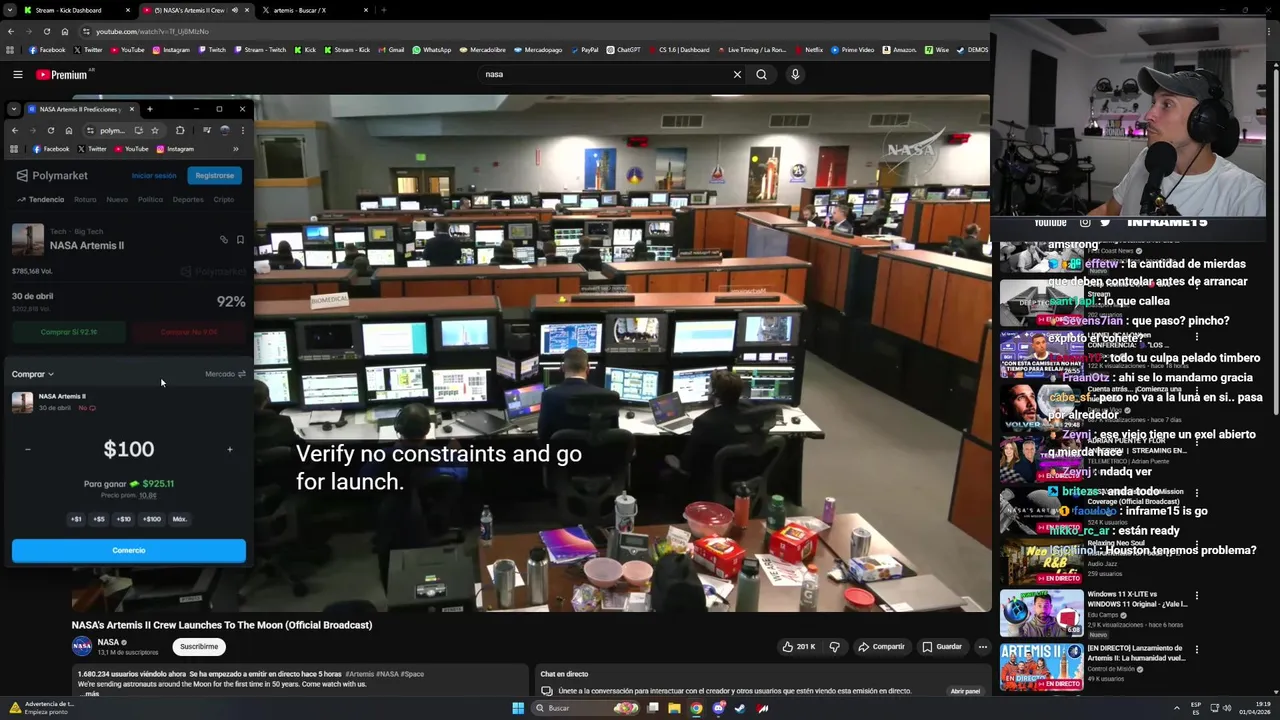Image resolution: width=1280 pixels, height=720 pixels.
Task: Click Iniciar sesión on Polymarket
Action: coord(154,175)
